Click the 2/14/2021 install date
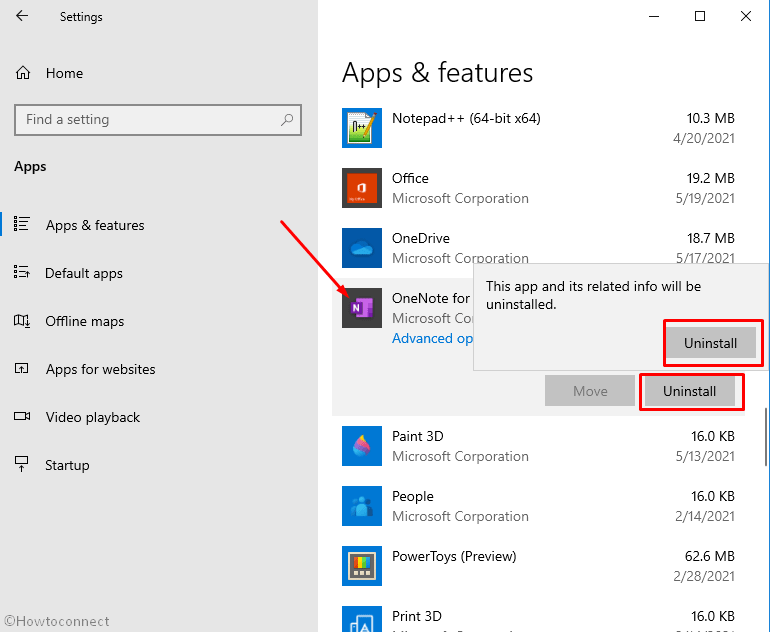This screenshot has height=632, width=770. [x=705, y=517]
